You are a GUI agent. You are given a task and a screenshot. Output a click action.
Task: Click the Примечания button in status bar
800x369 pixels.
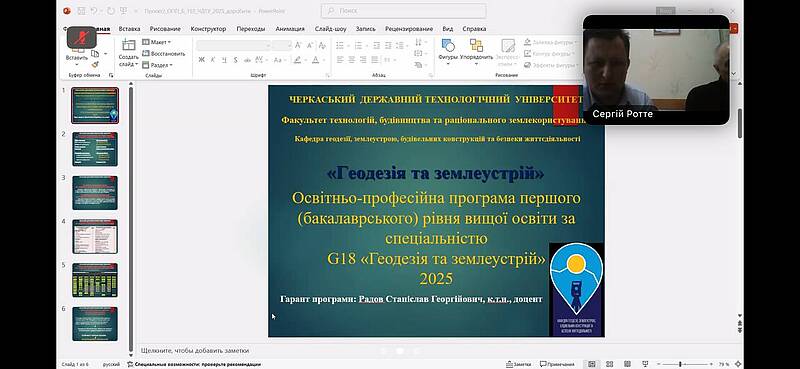pyautogui.click(x=557, y=364)
